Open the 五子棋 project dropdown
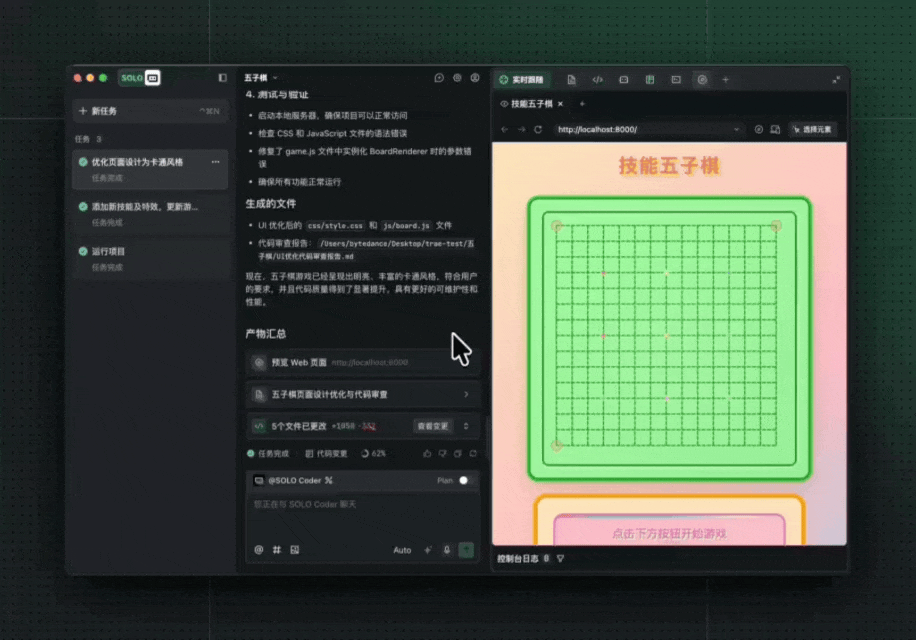 tap(262, 78)
